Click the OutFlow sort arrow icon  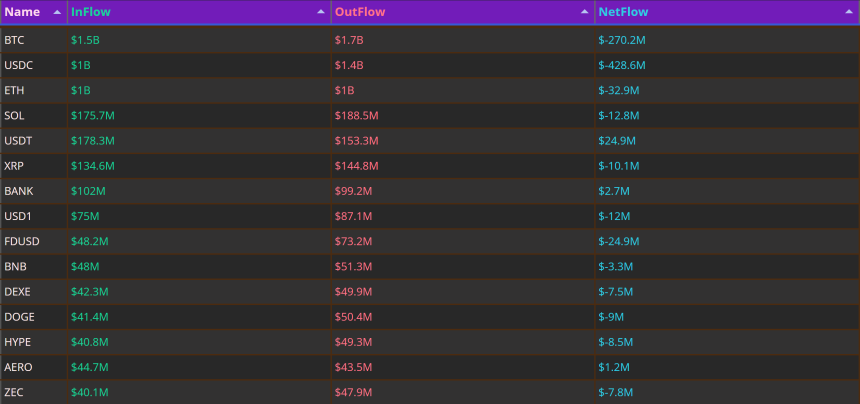coord(585,12)
